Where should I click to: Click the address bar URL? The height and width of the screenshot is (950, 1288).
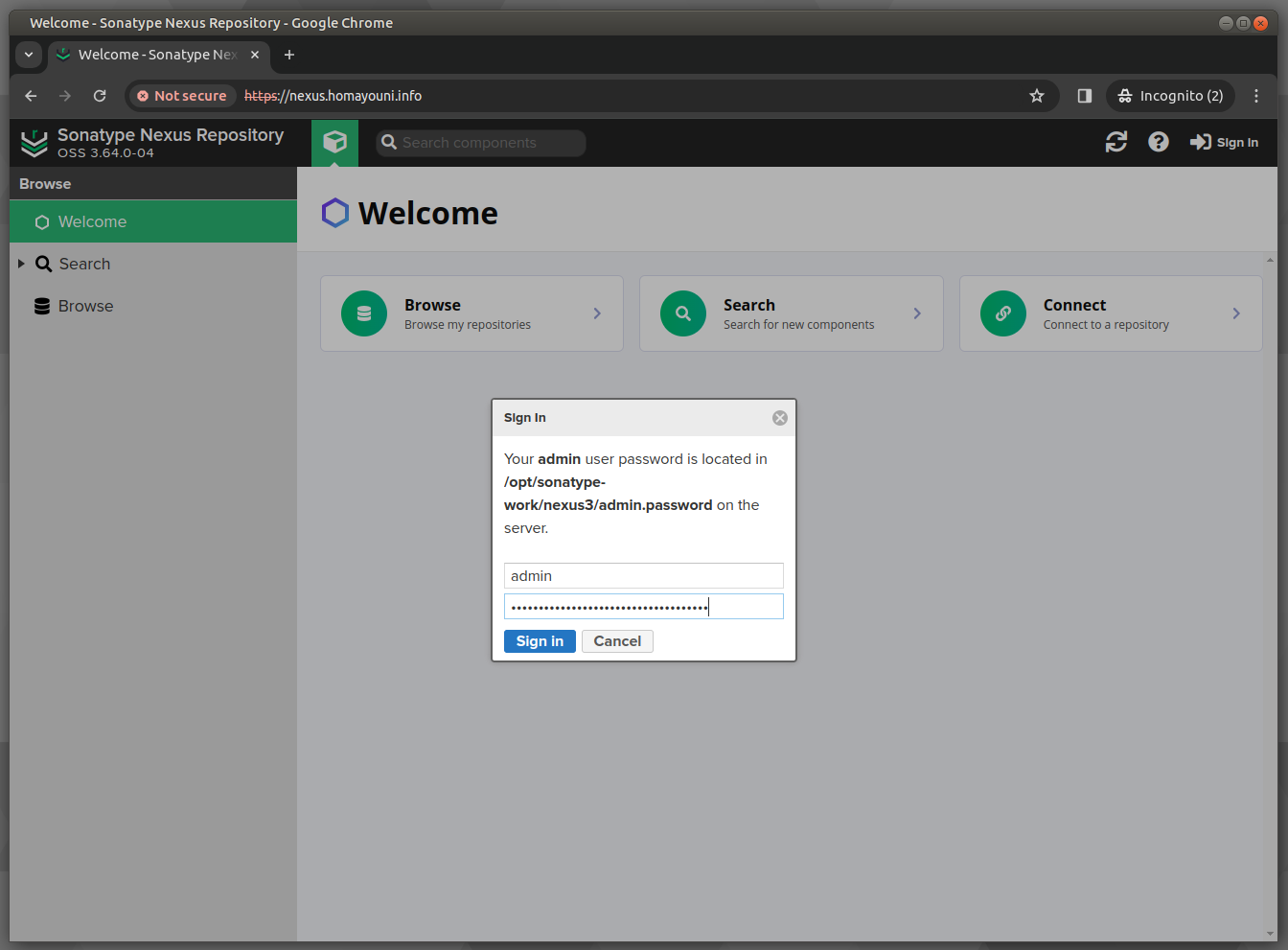coord(333,96)
